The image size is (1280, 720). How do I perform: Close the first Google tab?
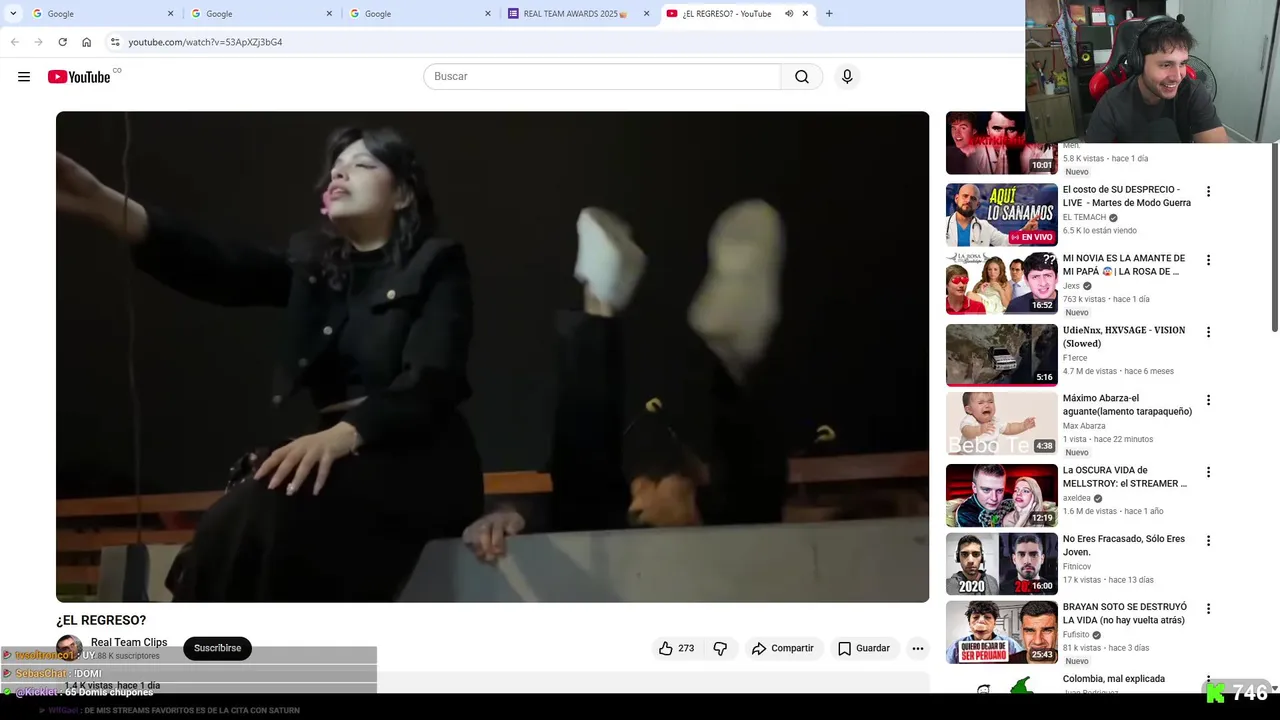point(170,14)
